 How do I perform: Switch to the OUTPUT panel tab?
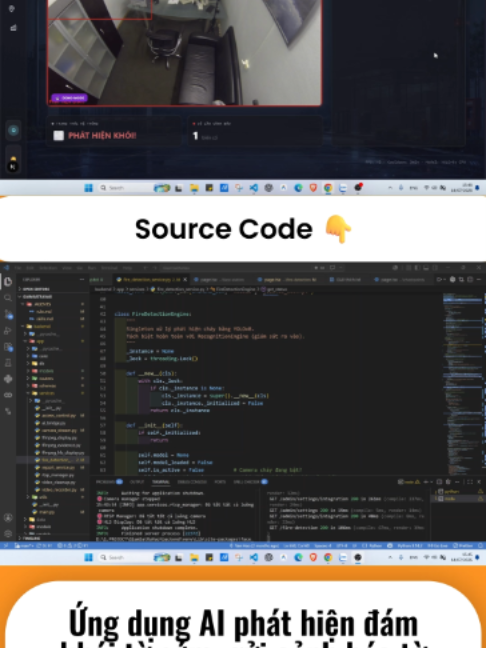click(137, 482)
